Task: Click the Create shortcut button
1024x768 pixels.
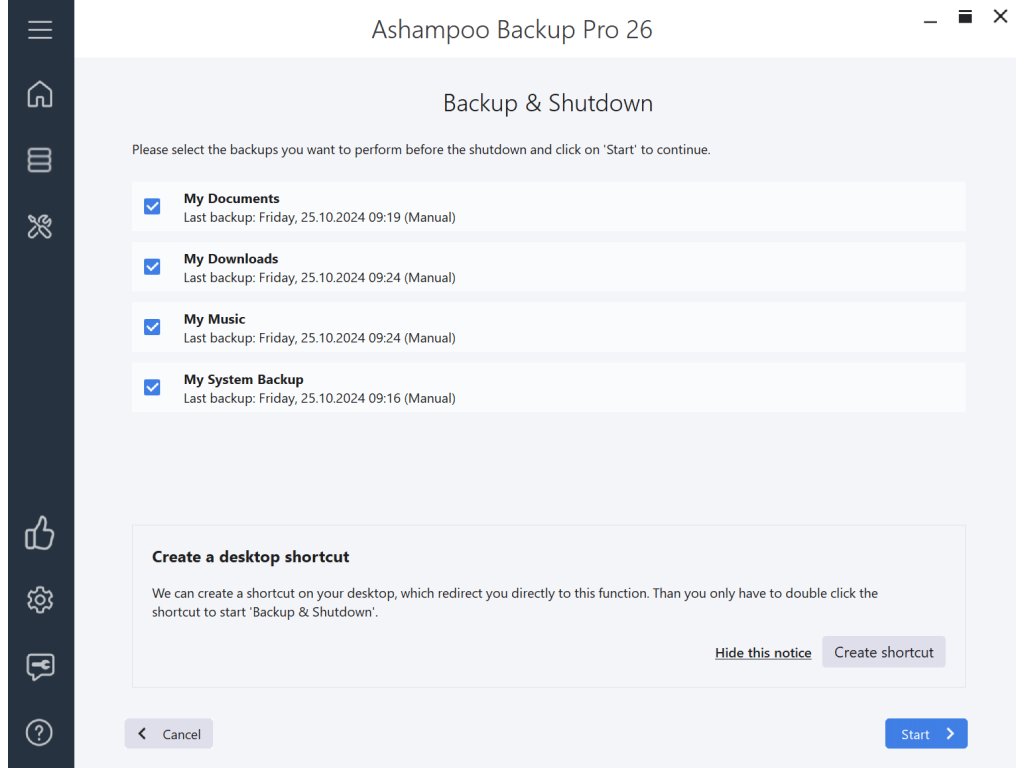Action: 883,652
